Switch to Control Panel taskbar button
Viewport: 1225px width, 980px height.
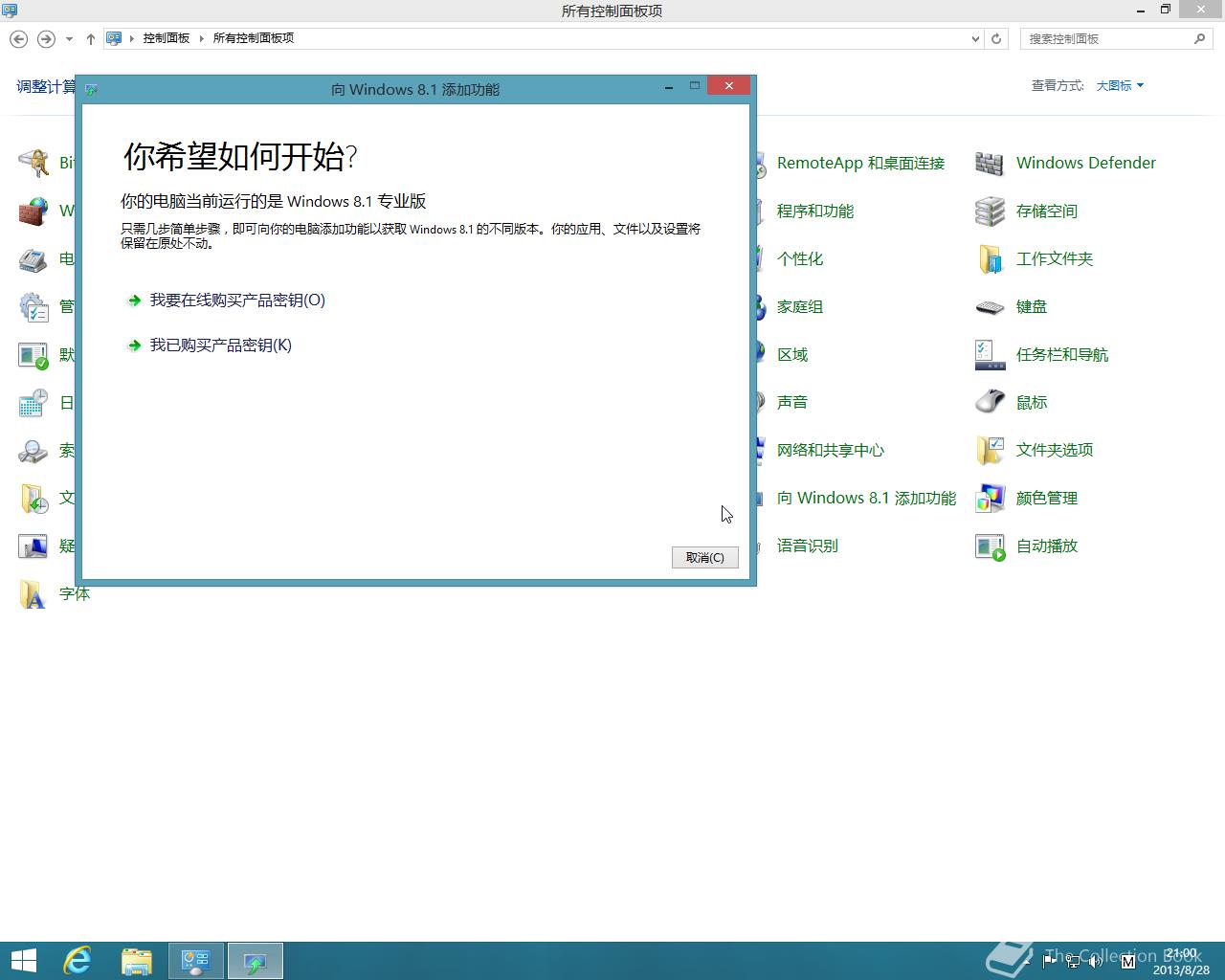click(196, 961)
